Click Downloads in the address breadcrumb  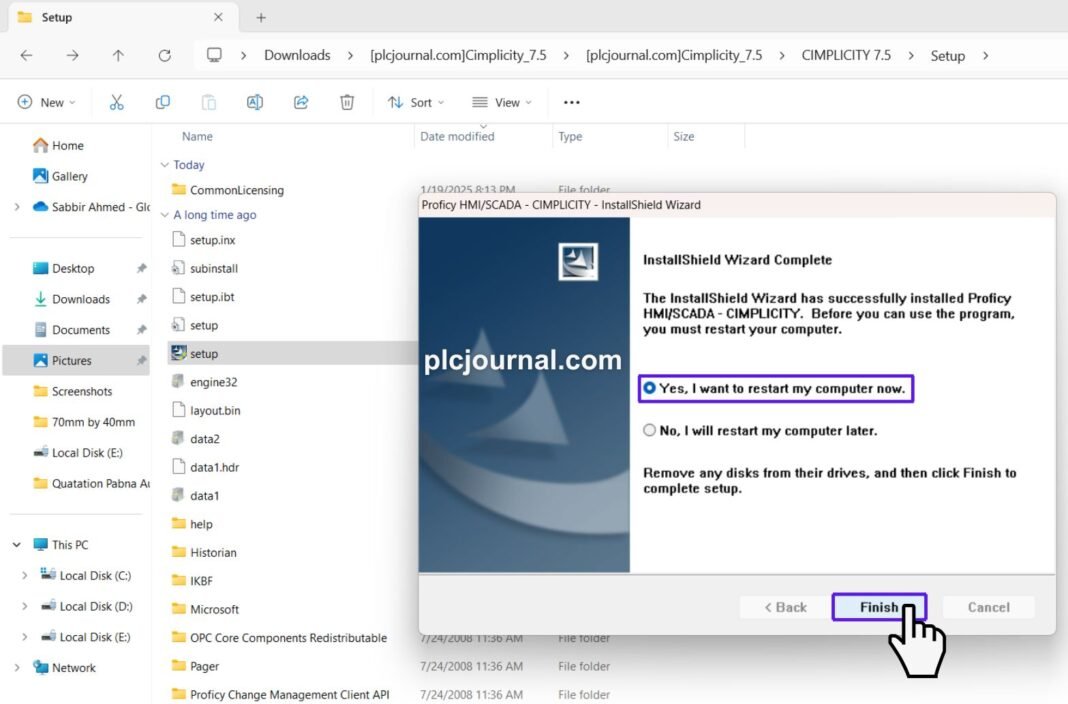[297, 56]
